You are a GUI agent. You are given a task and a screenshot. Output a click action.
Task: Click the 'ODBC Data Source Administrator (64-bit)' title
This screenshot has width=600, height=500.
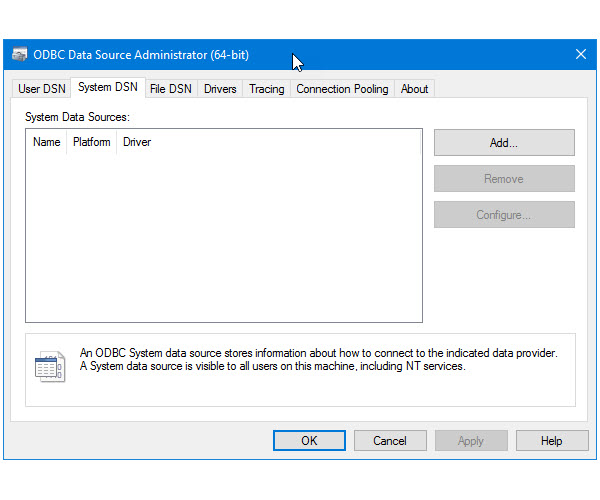141,55
